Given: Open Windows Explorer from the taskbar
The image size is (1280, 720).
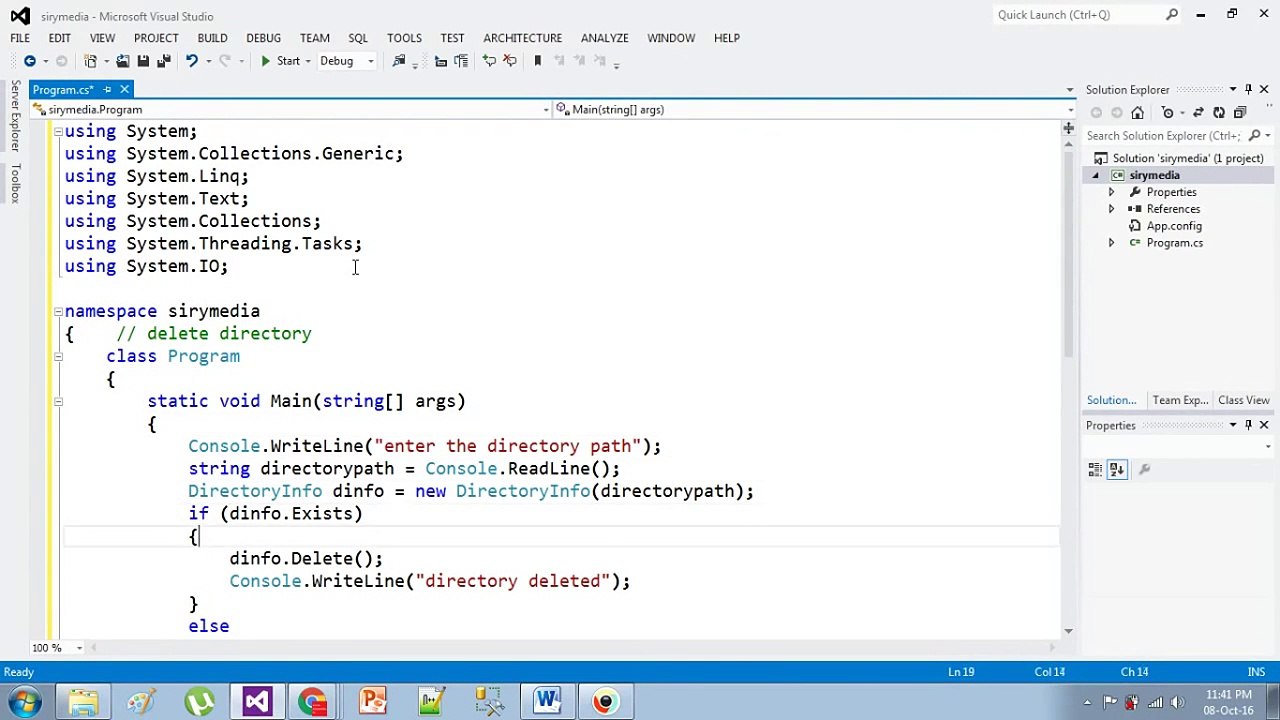Looking at the screenshot, I should point(84,701).
